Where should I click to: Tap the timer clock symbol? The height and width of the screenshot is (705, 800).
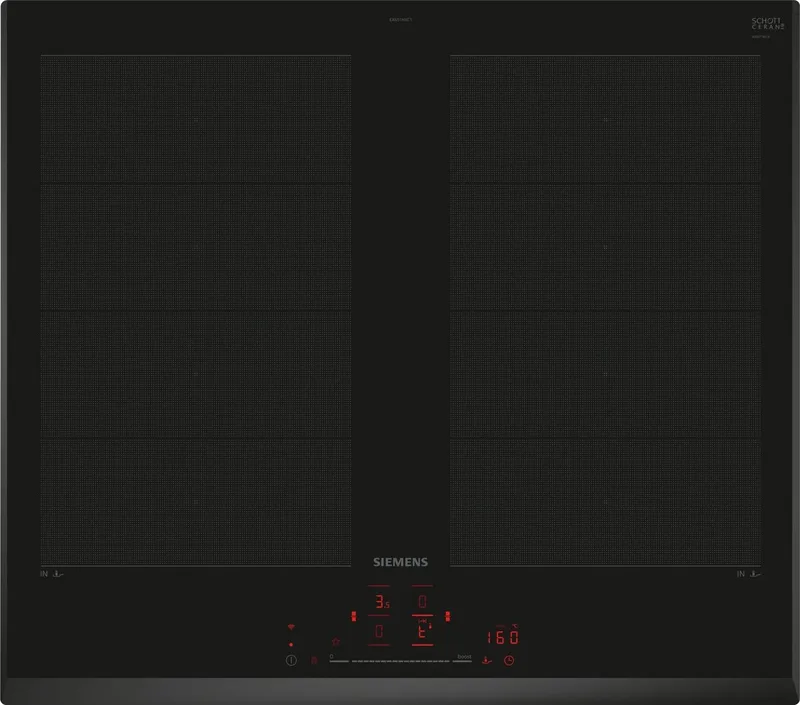tap(509, 660)
